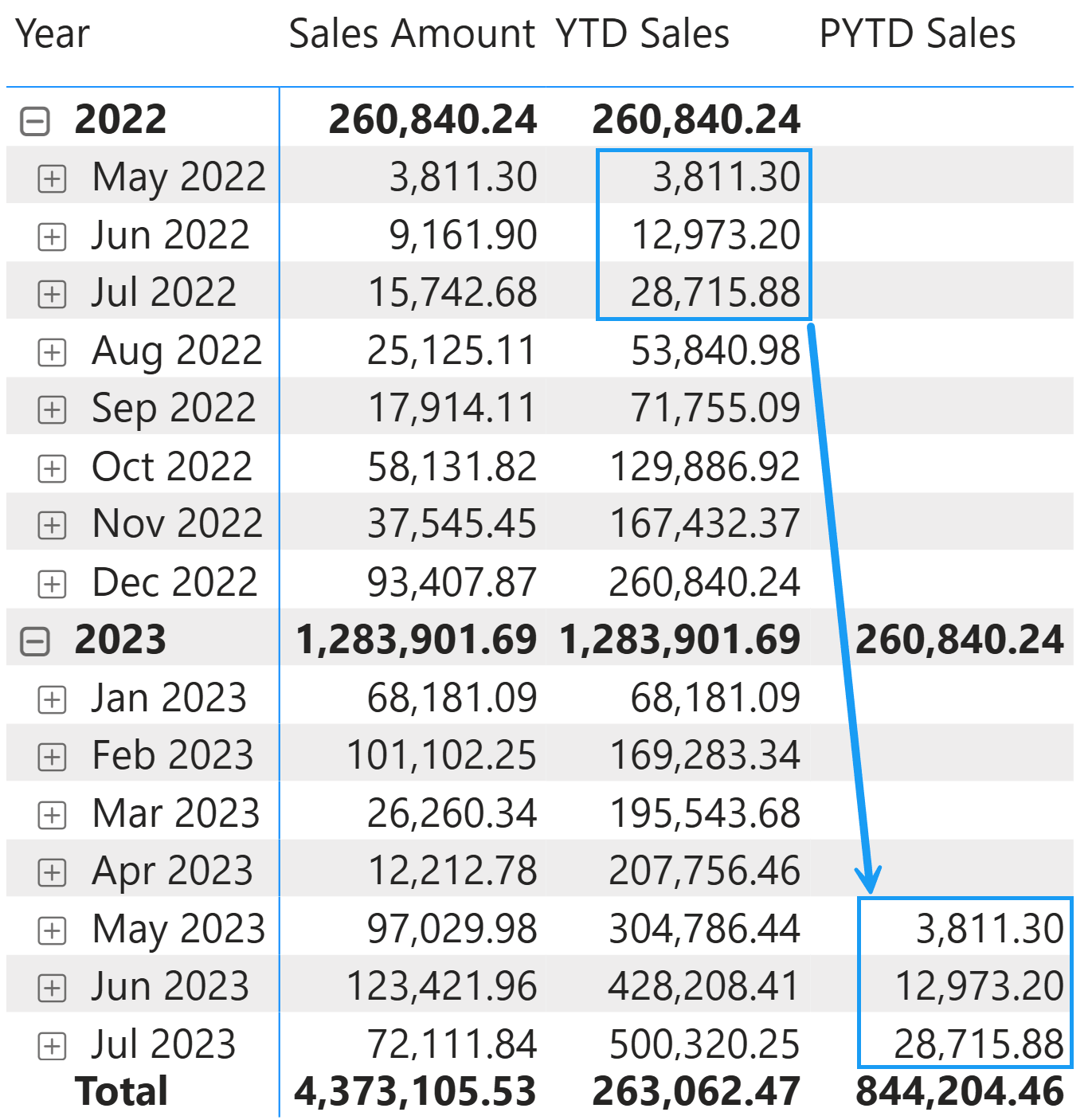Image resolution: width=1092 pixels, height=1120 pixels.
Task: Expand the Jun 2022 row
Action: coord(52,237)
